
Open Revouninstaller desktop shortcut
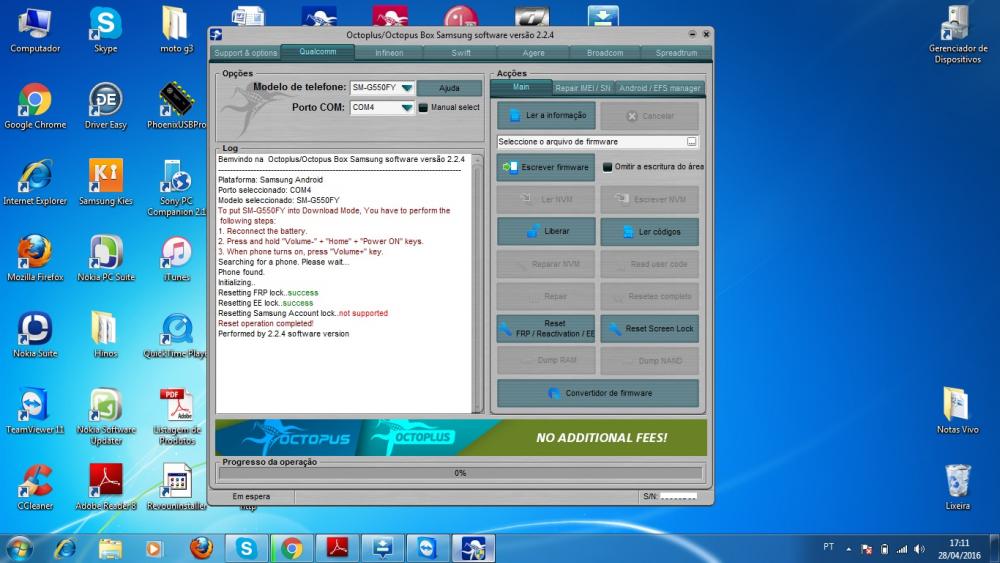pos(176,488)
